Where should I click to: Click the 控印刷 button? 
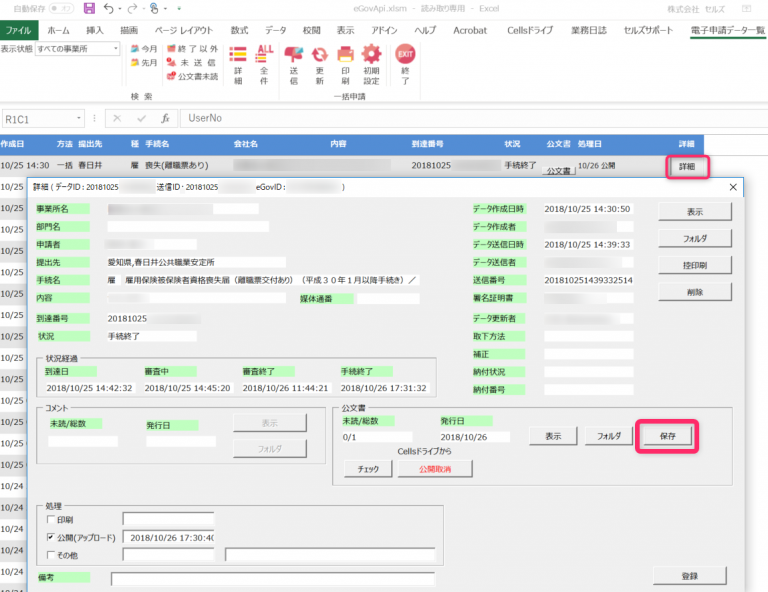coord(695,265)
